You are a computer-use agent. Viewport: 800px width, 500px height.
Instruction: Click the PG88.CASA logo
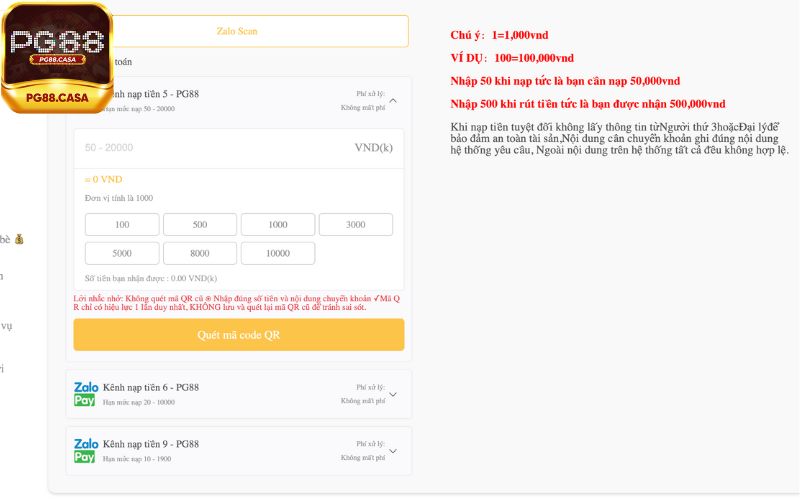click(x=57, y=58)
